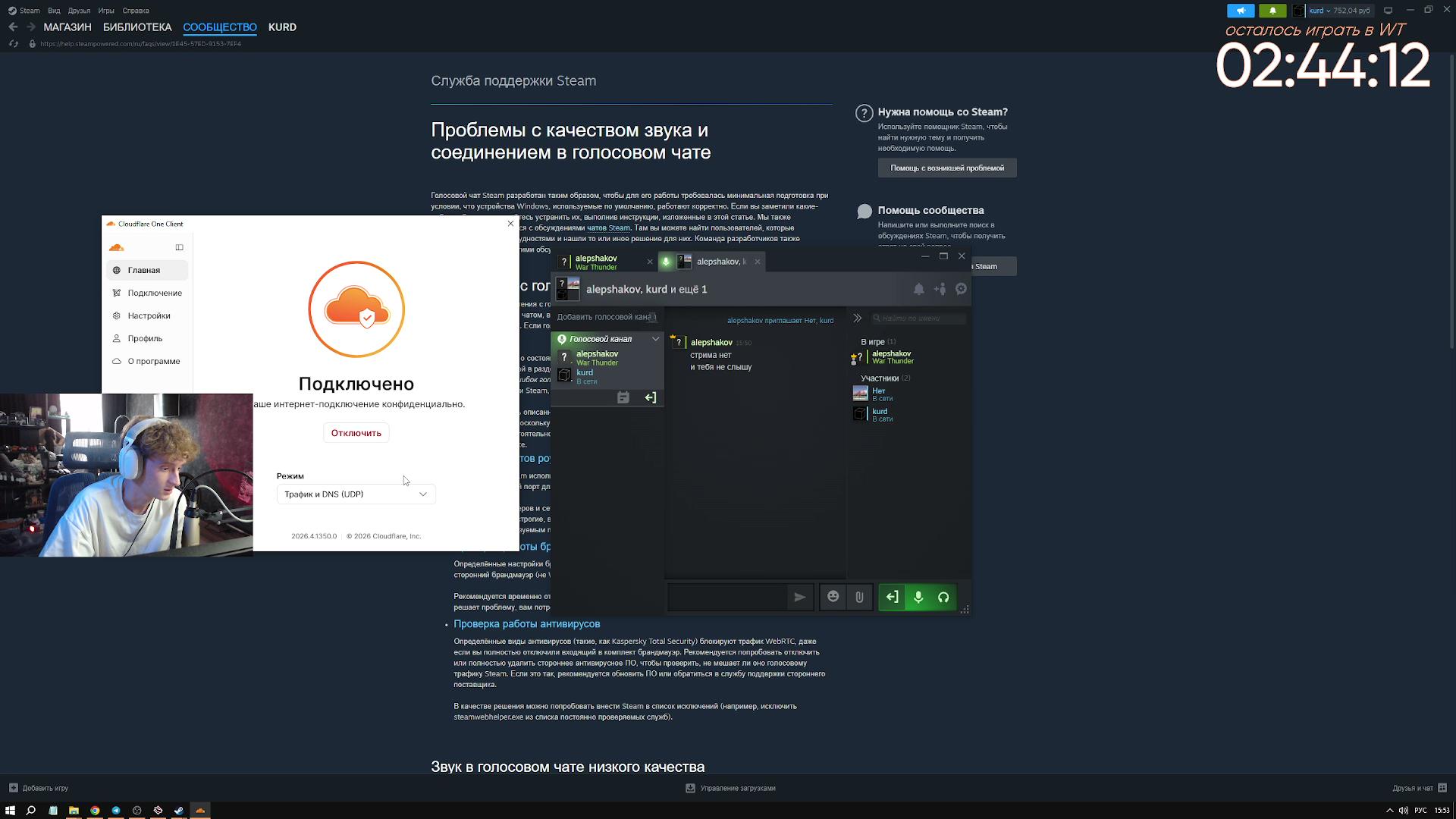Image resolution: width=1456 pixels, height=819 pixels.
Task: Go to Главная in Cloudflare sidebar
Action: pyautogui.click(x=147, y=270)
